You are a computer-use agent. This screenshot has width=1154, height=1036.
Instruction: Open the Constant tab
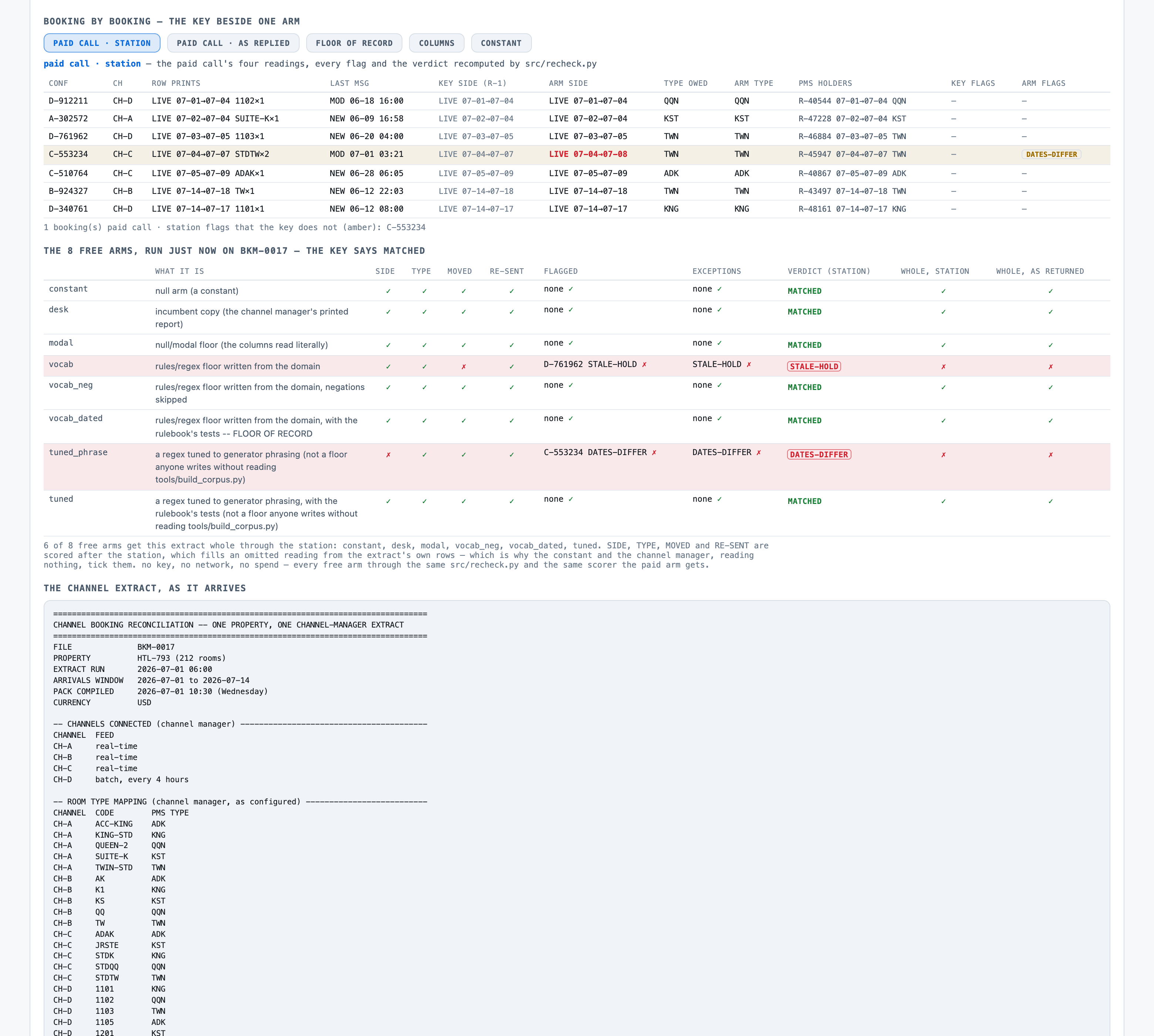tap(501, 43)
